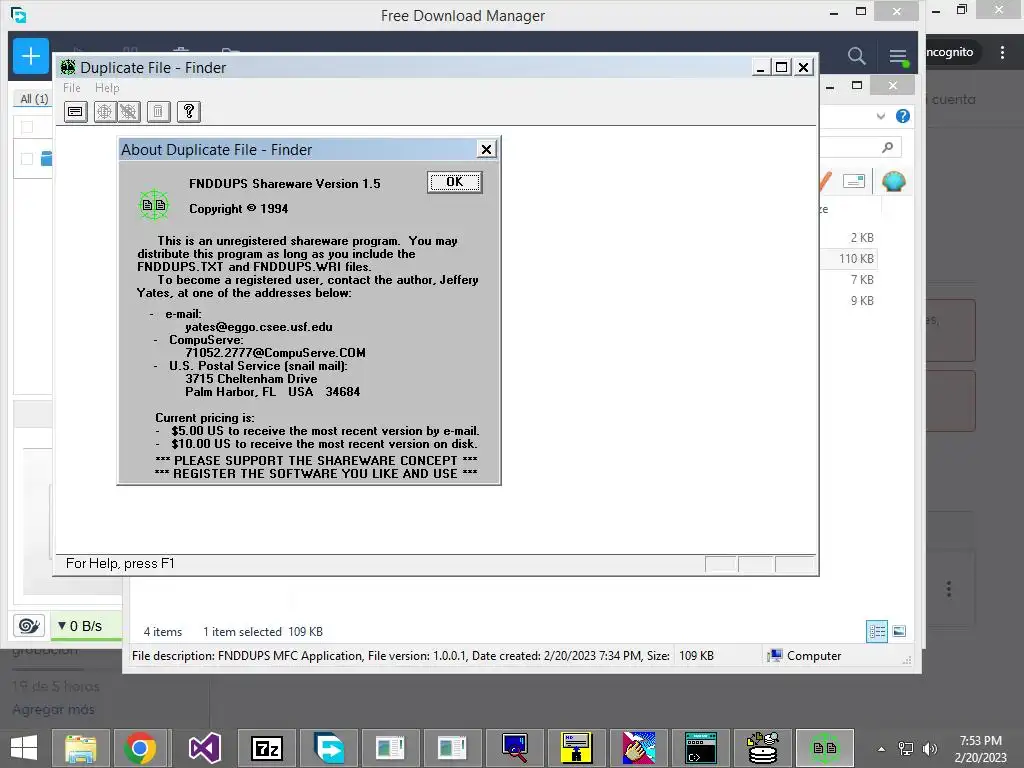Open the hamburger menu in Free Download Manager

pyautogui.click(x=898, y=56)
